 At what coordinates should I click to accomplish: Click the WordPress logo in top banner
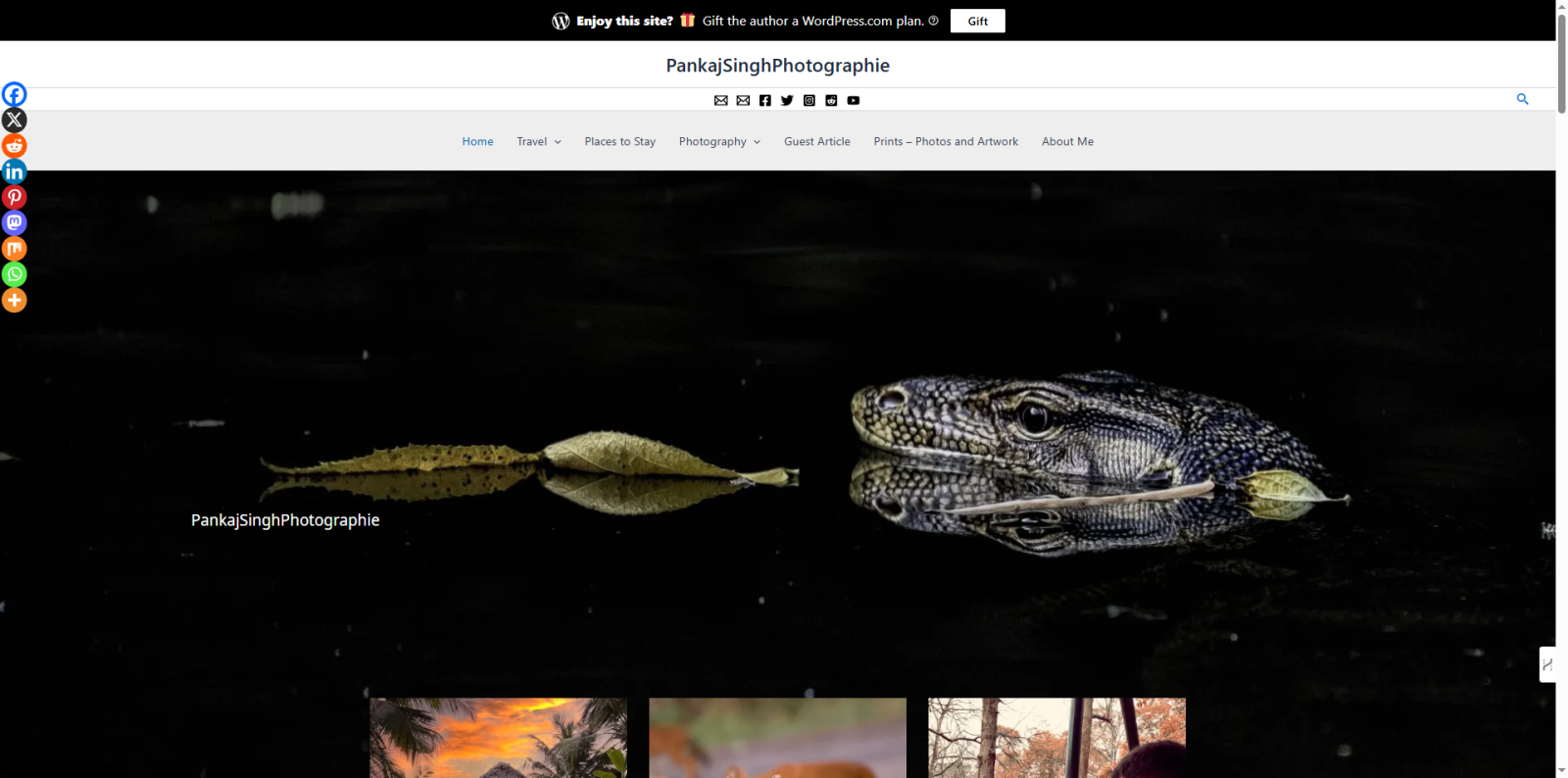tap(561, 21)
